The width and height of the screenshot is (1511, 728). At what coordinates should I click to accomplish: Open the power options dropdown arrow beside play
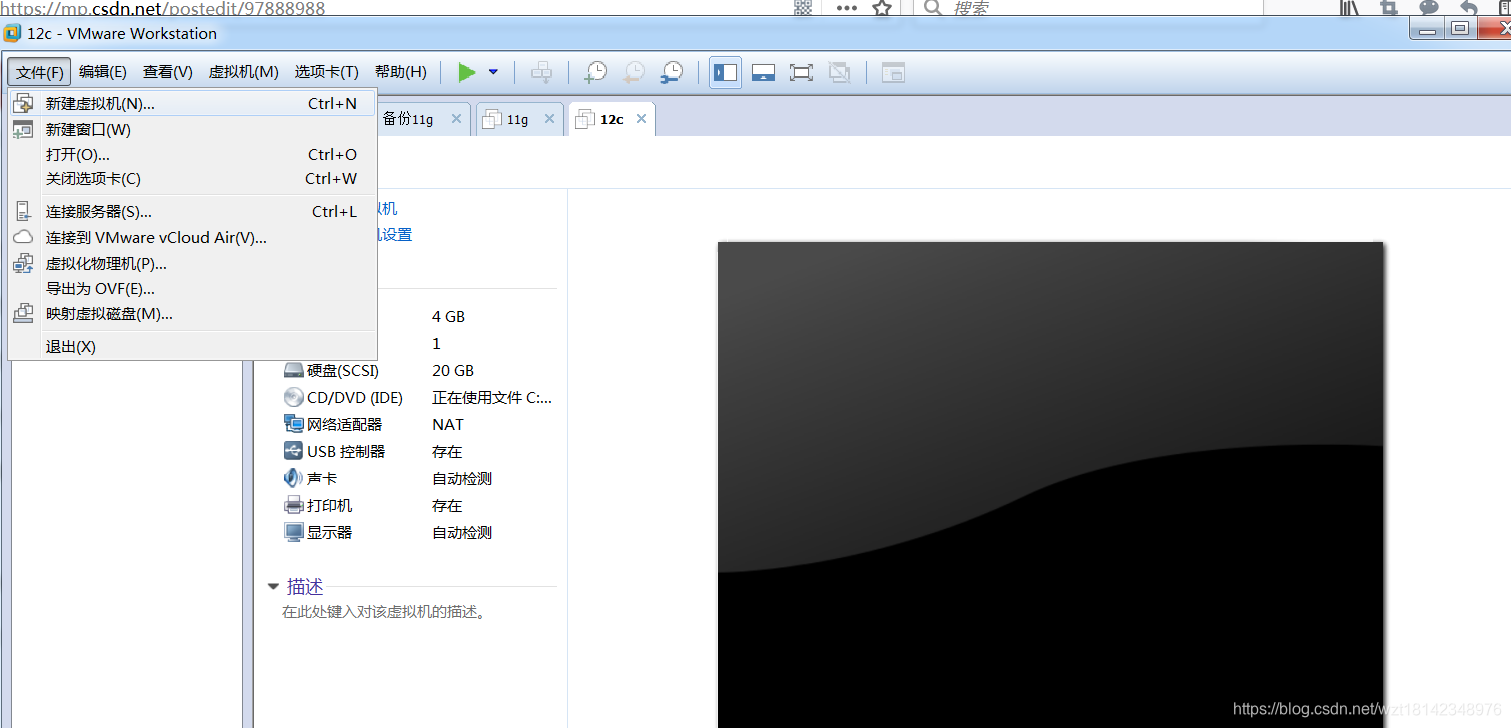point(493,72)
